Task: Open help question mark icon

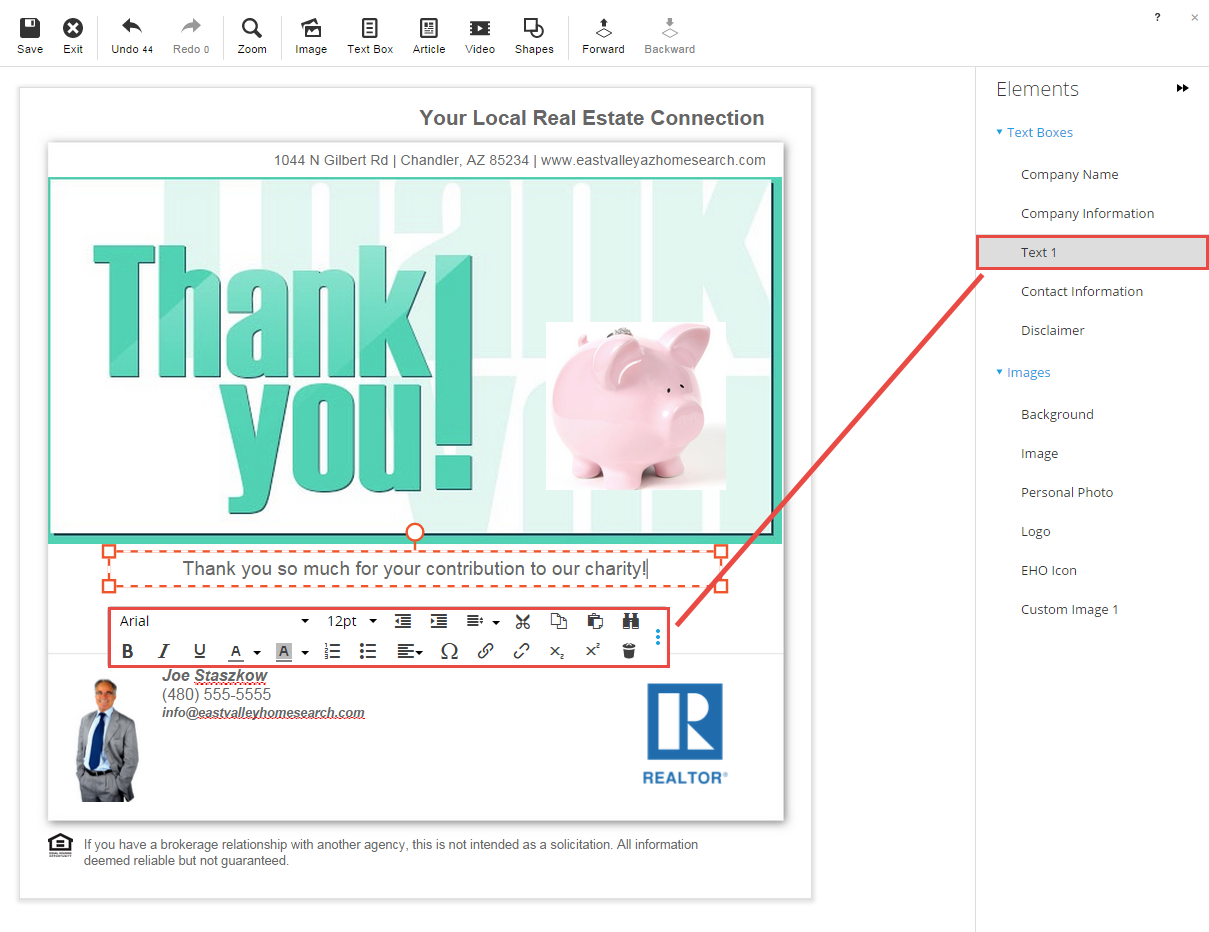Action: pyautogui.click(x=1158, y=17)
